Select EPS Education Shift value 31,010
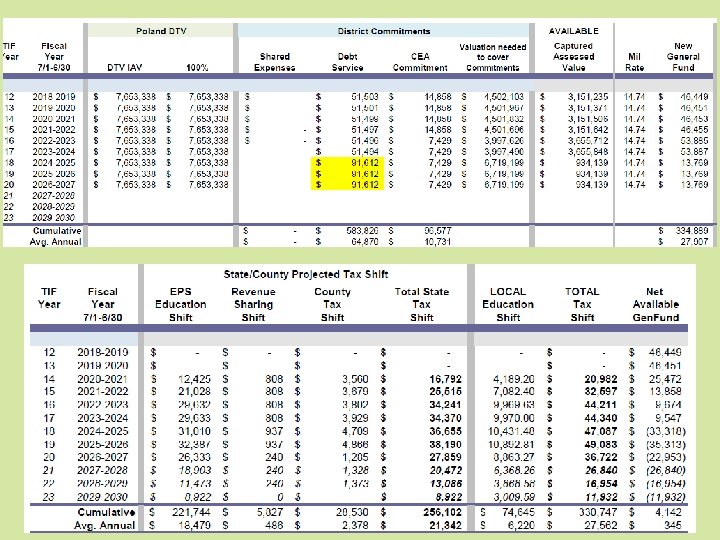Viewport: 720px width, 540px height. [194, 432]
